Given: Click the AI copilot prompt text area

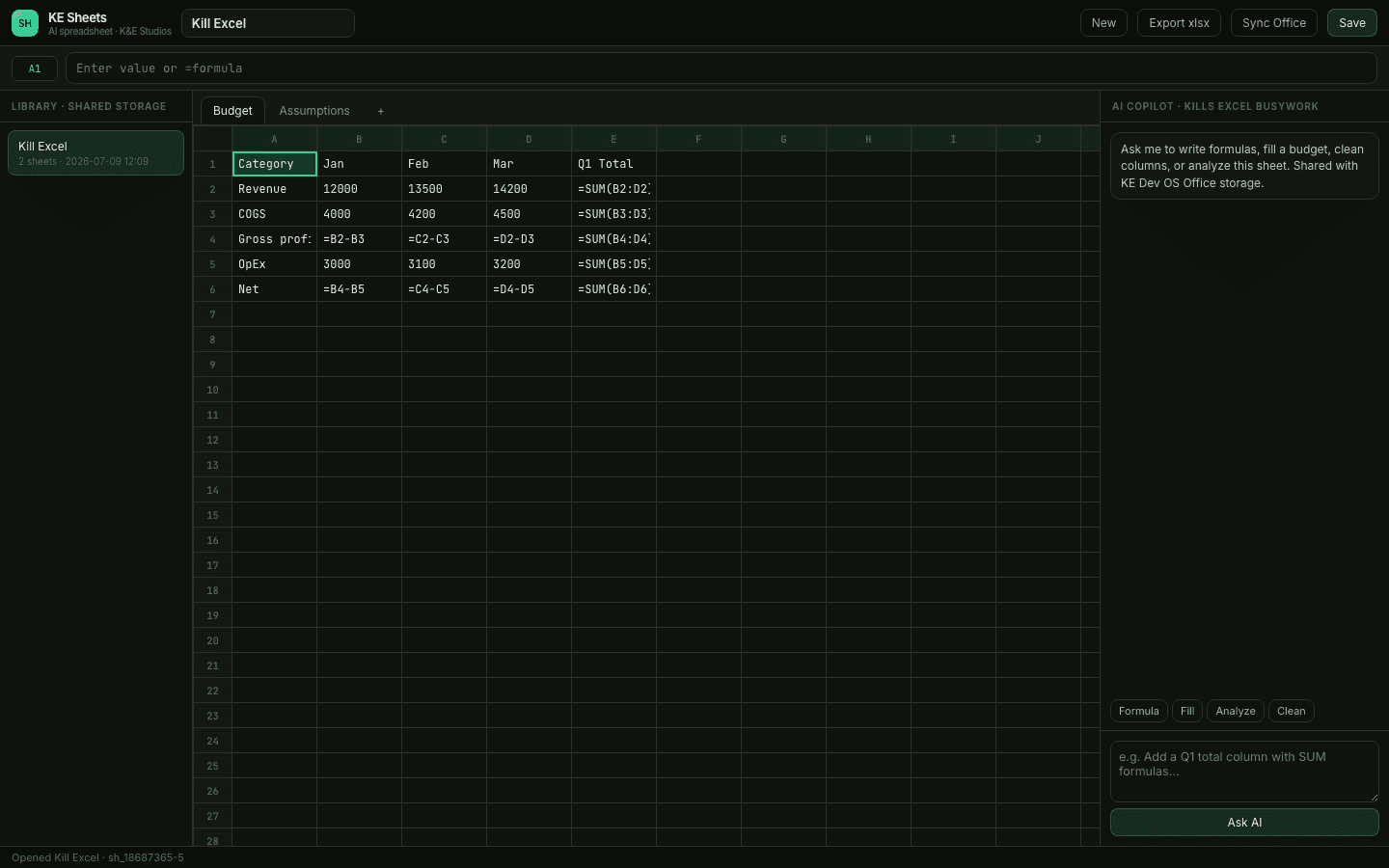Looking at the screenshot, I should point(1244,772).
